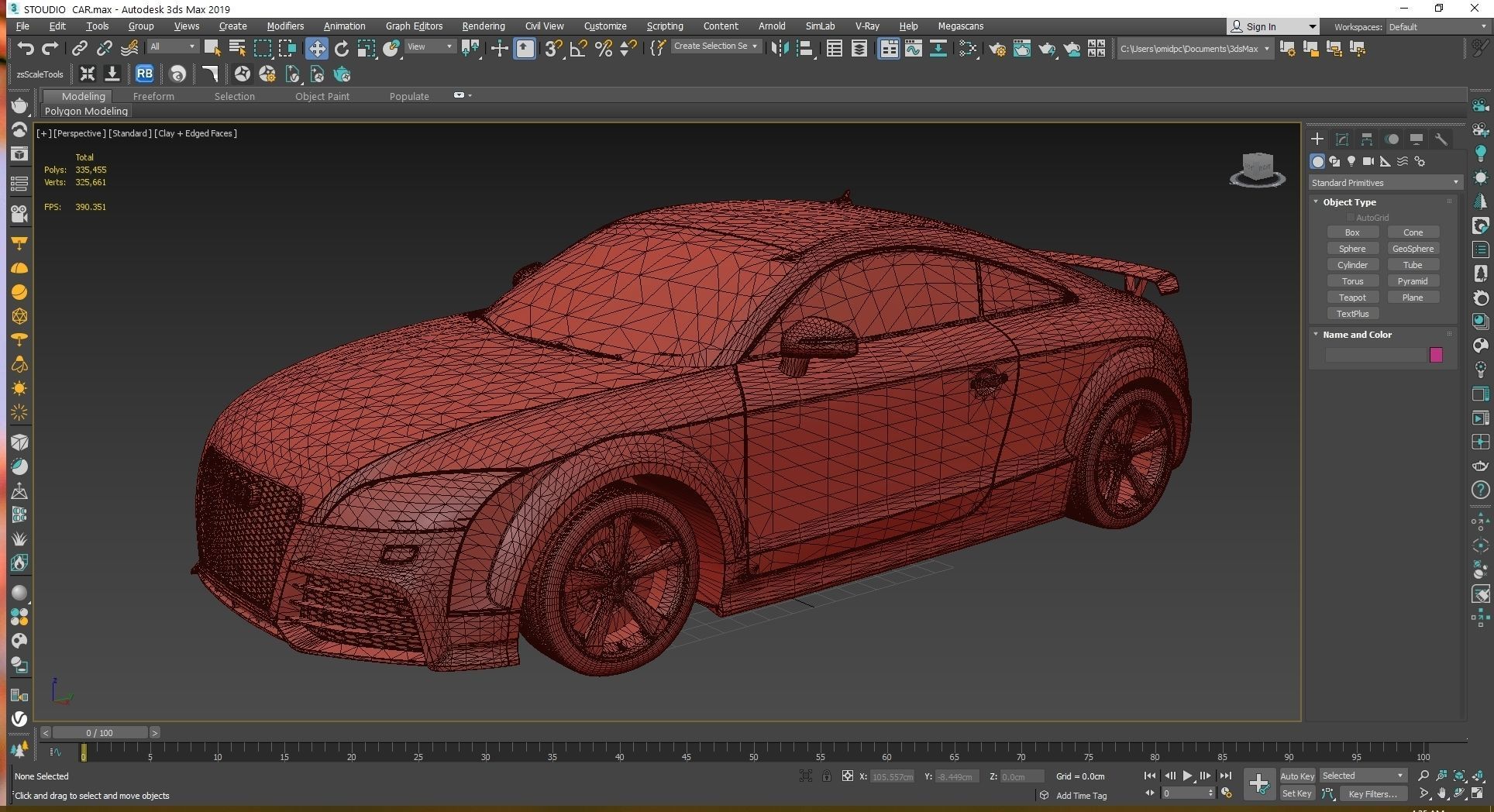The width and height of the screenshot is (1494, 812).
Task: Activate the Select and Move tool
Action: pos(317,49)
